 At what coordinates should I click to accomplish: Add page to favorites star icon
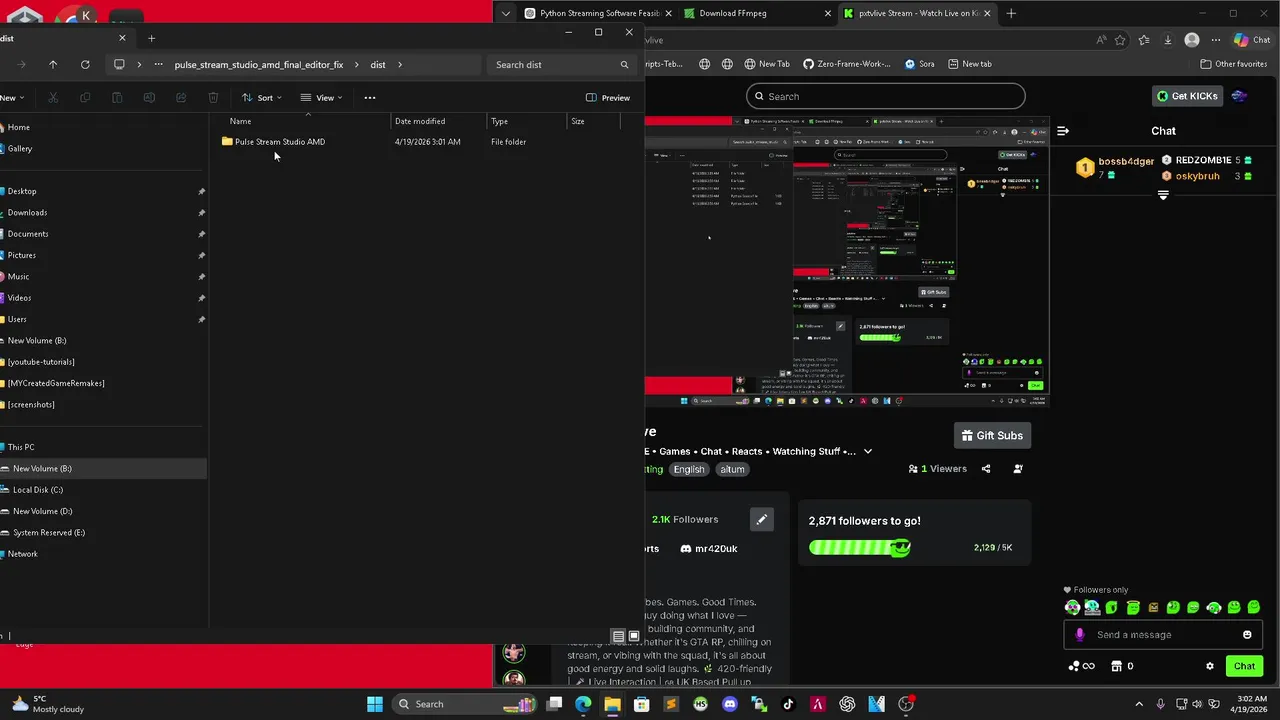(1120, 40)
